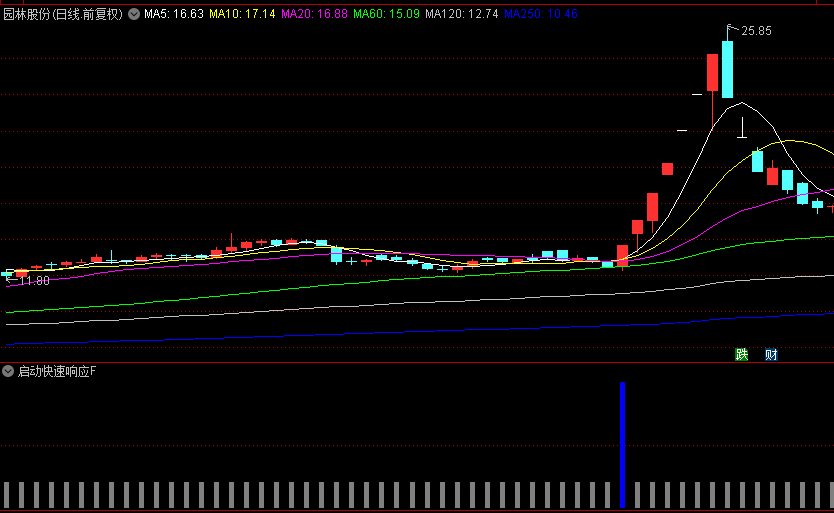Select the MA250: 10.46 indicator label
Screen dimensions: 834x513
pyautogui.click(x=541, y=14)
